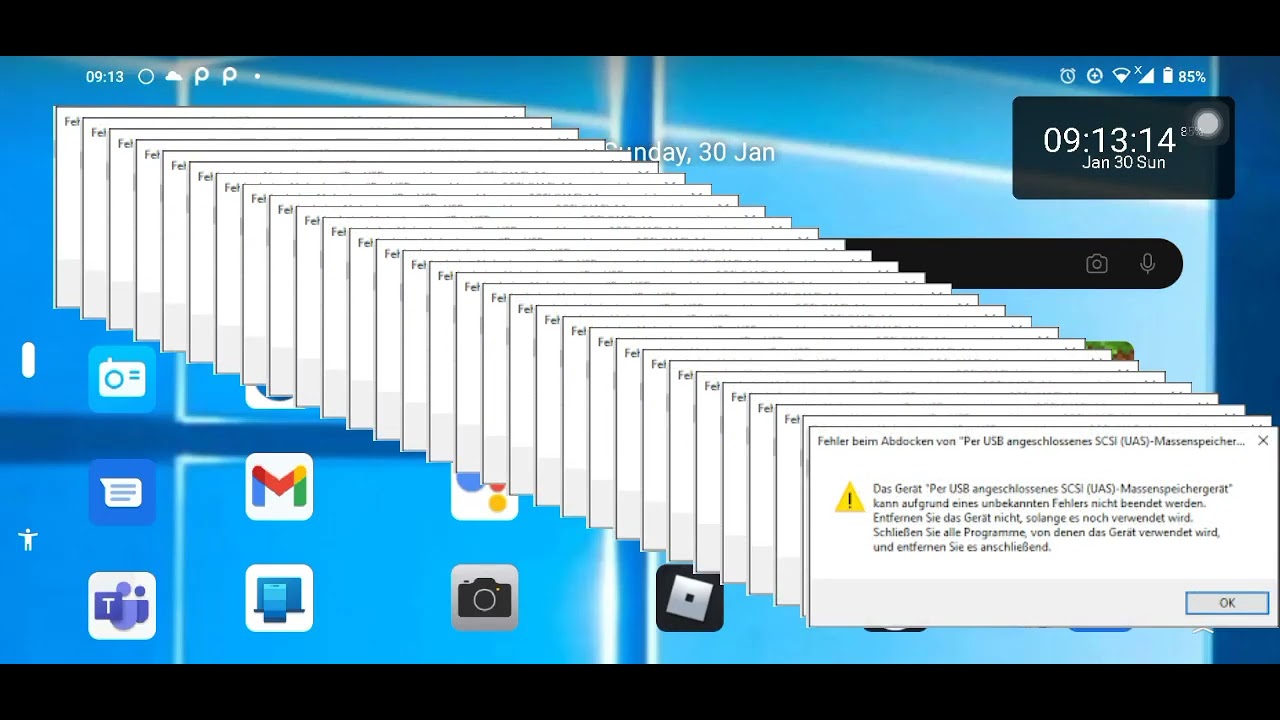Tap the cloud icon in status bar
This screenshot has width=1280, height=720.
pos(174,76)
